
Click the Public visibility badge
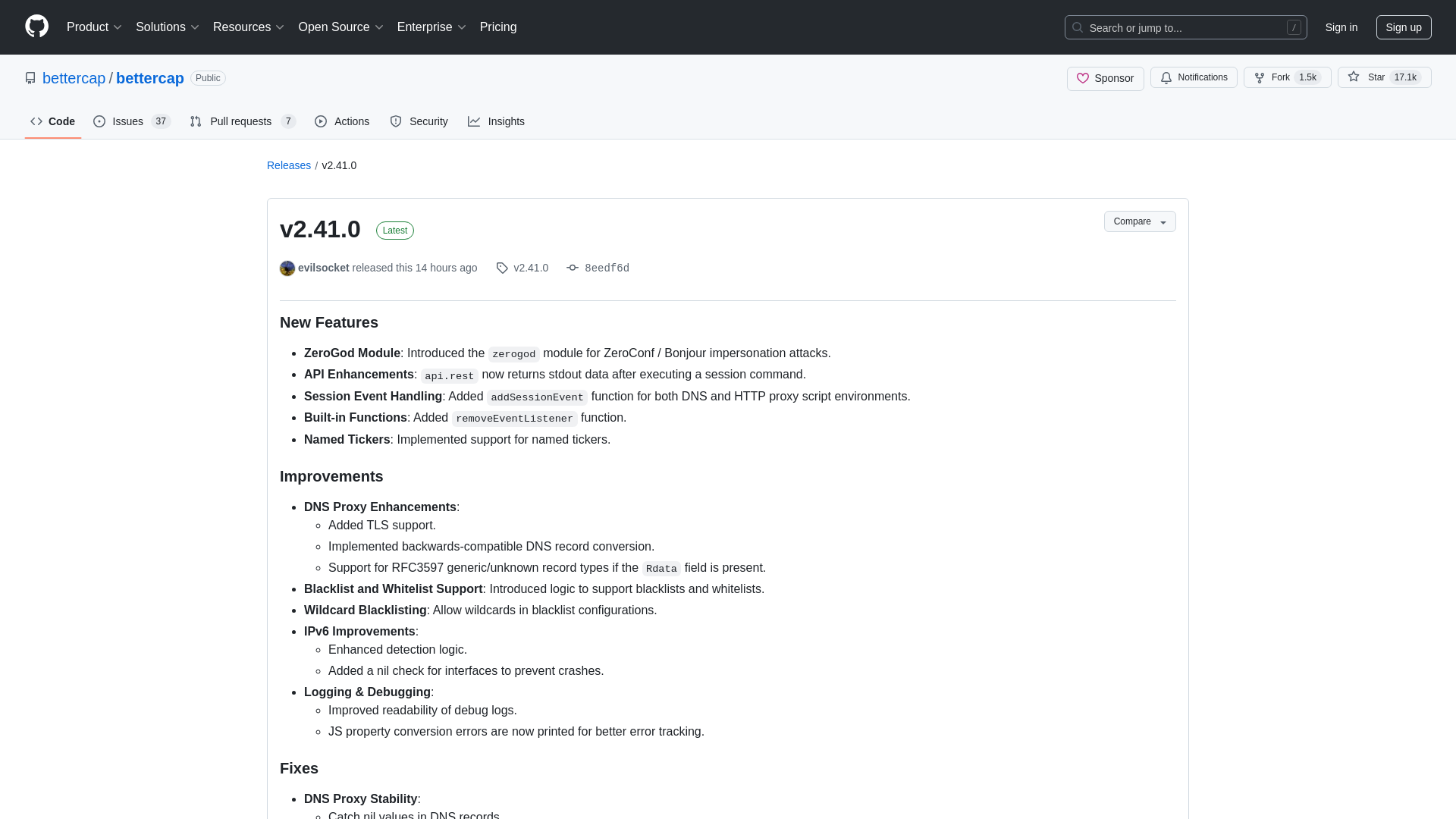coord(208,78)
